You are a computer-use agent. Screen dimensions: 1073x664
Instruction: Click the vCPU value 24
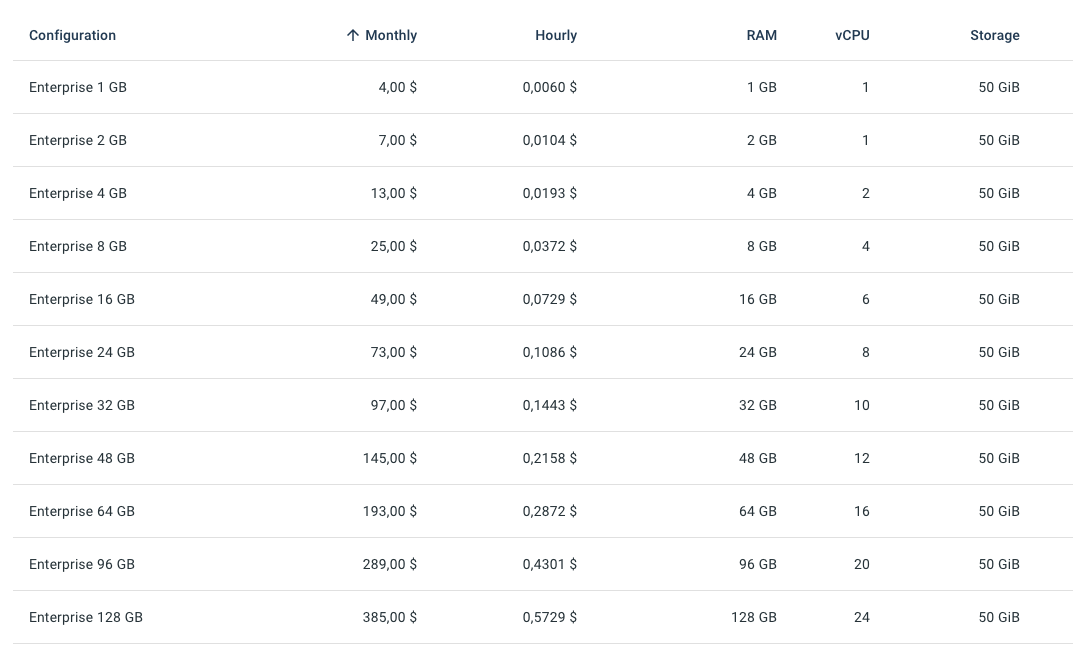point(862,617)
